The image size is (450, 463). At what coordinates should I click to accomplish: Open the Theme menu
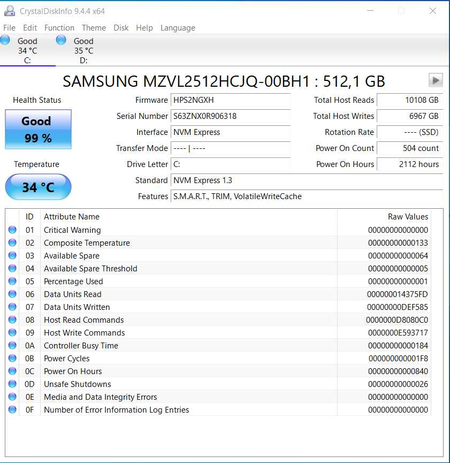[94, 28]
